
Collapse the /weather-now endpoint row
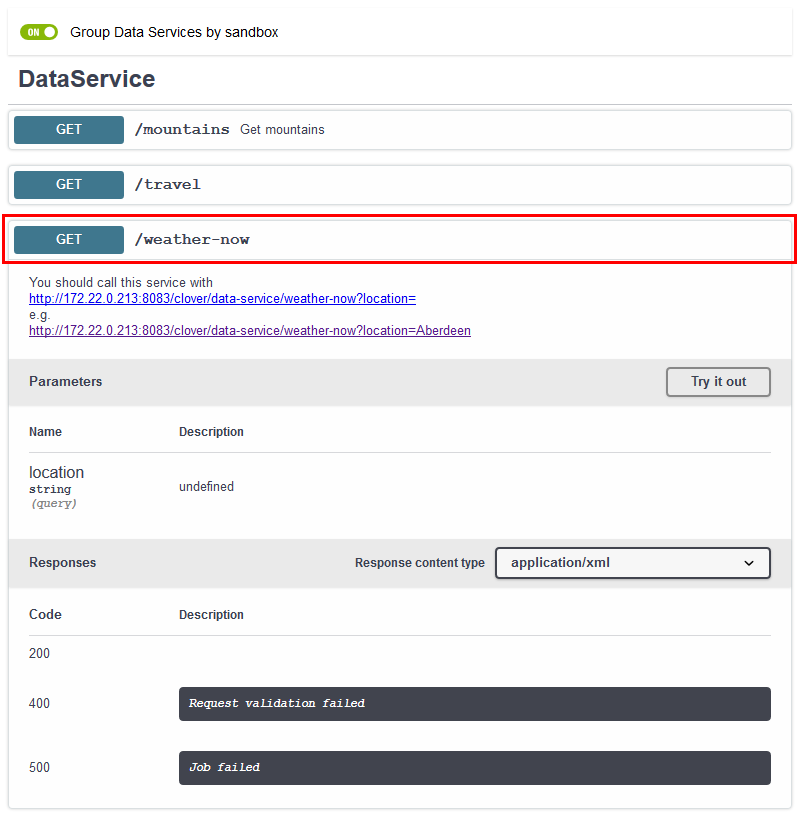click(500, 240)
